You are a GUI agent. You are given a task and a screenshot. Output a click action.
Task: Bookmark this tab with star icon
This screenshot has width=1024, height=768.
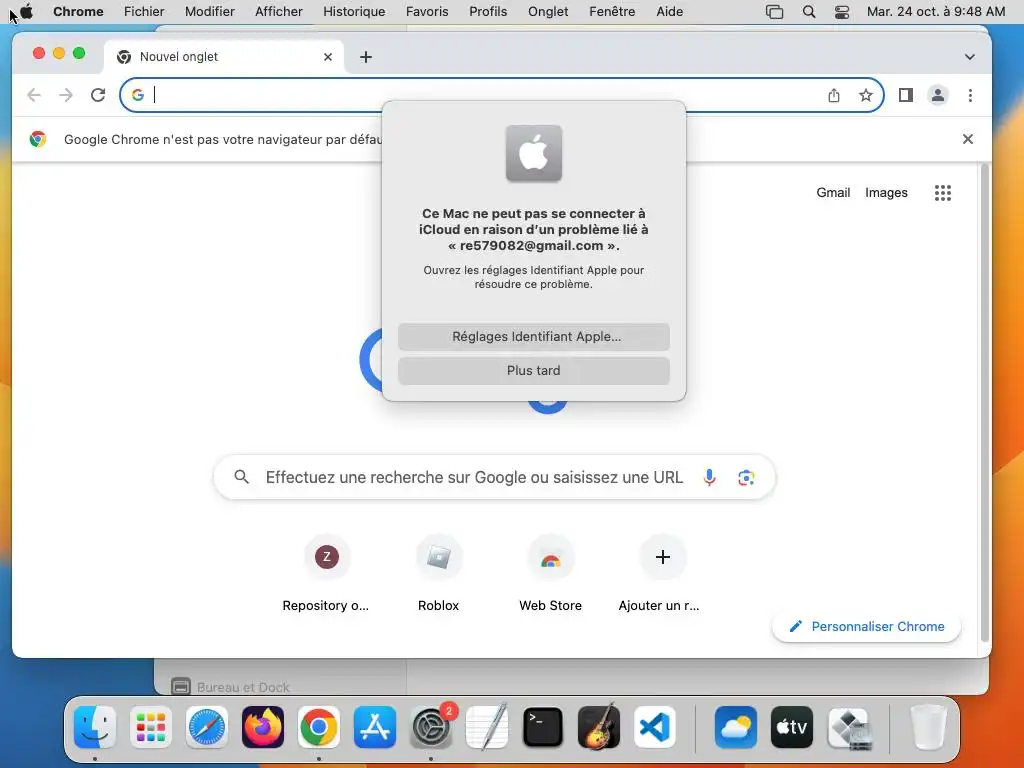(x=866, y=95)
